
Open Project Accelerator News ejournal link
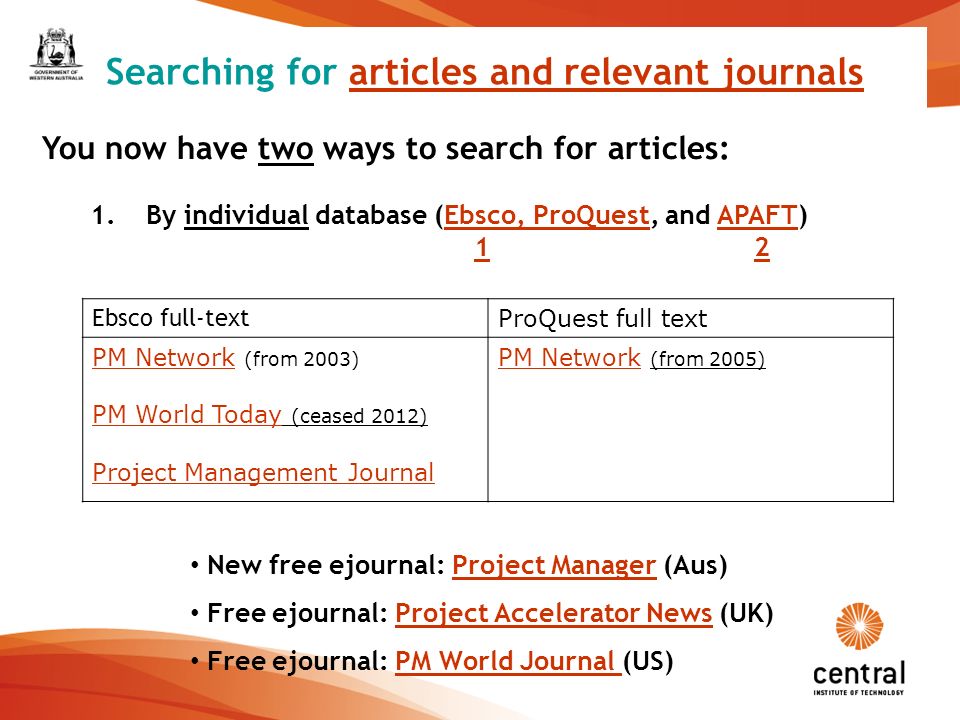tap(553, 613)
